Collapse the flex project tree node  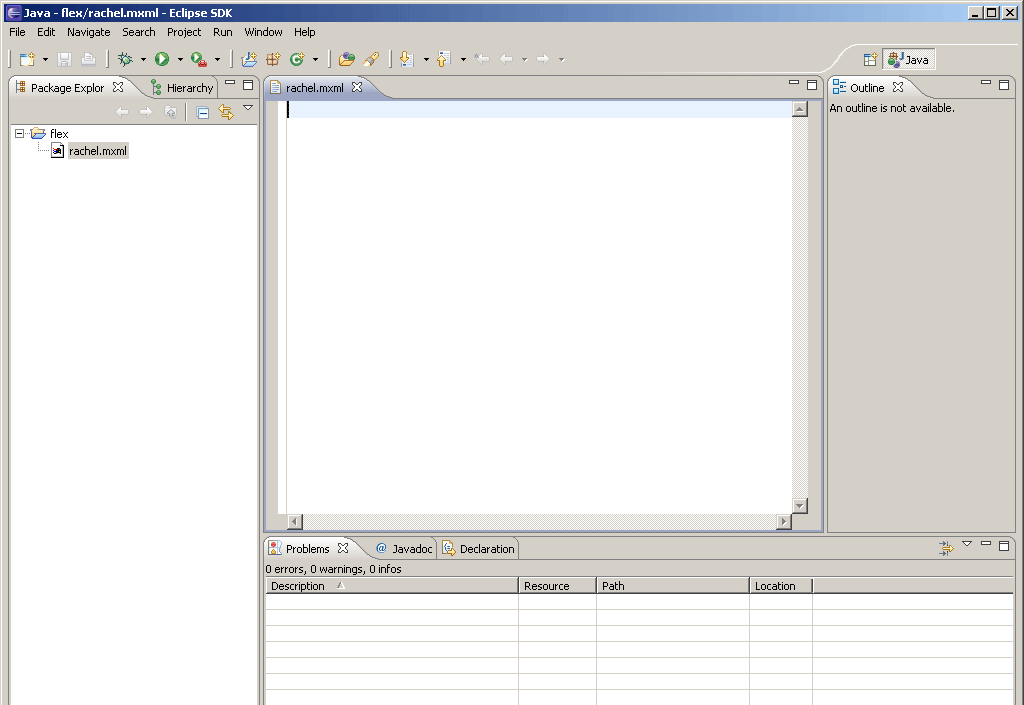coord(20,133)
